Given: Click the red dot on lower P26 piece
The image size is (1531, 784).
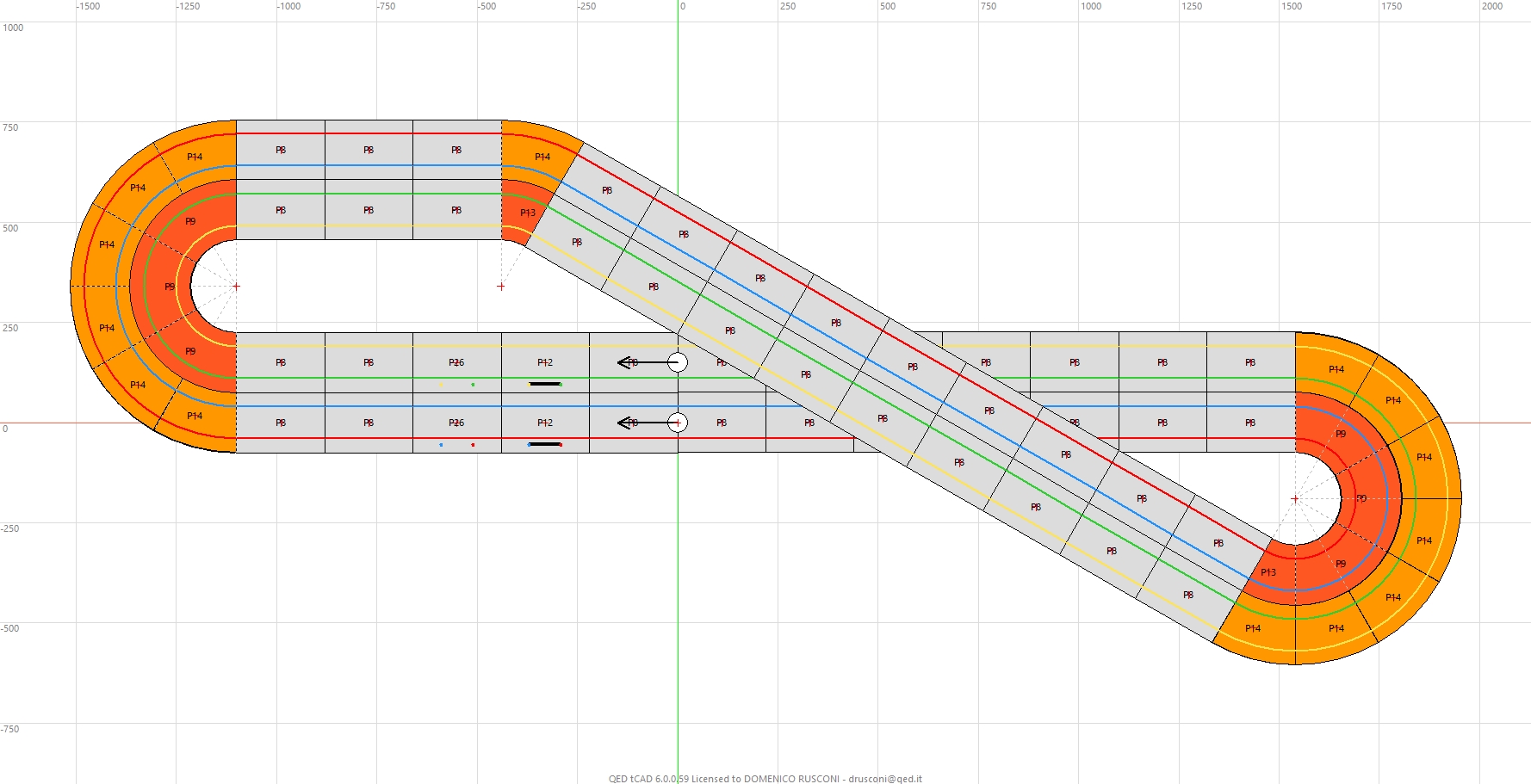Looking at the screenshot, I should 473,445.
